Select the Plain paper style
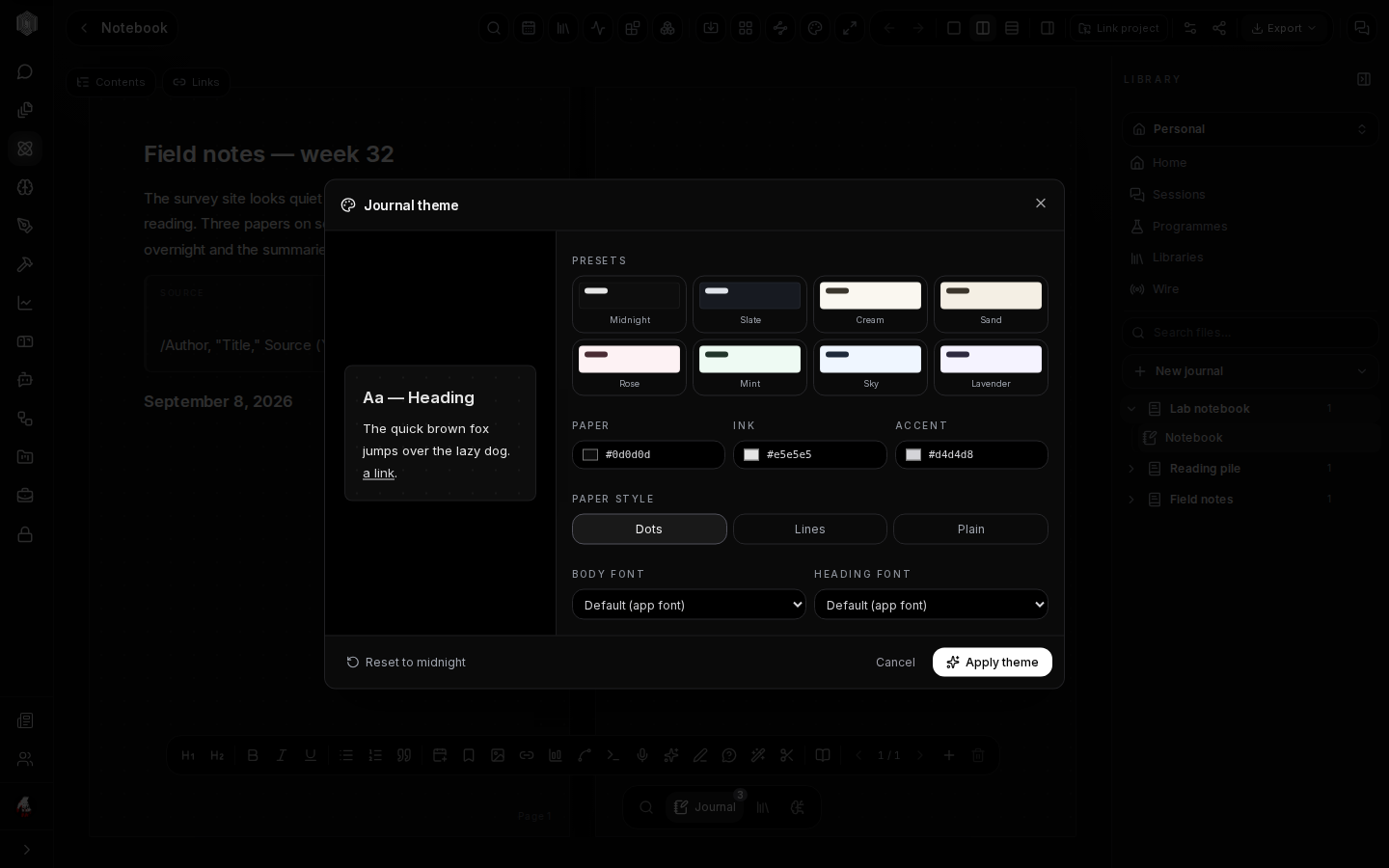Viewport: 1389px width, 868px height. tap(971, 529)
